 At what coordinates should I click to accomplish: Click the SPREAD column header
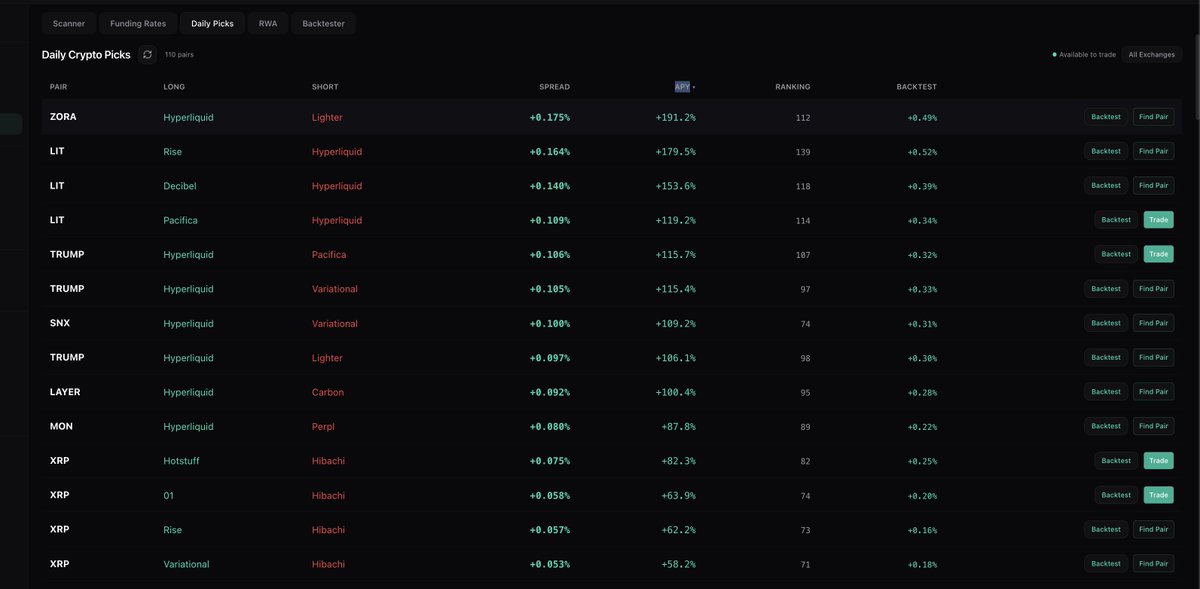[554, 87]
